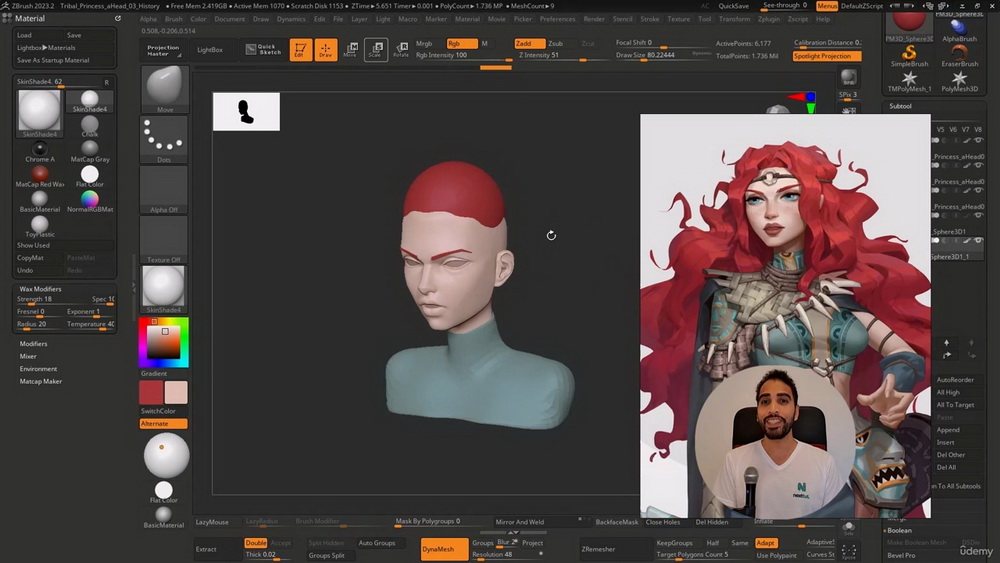Open the Move brush thumbnail

coord(164,89)
